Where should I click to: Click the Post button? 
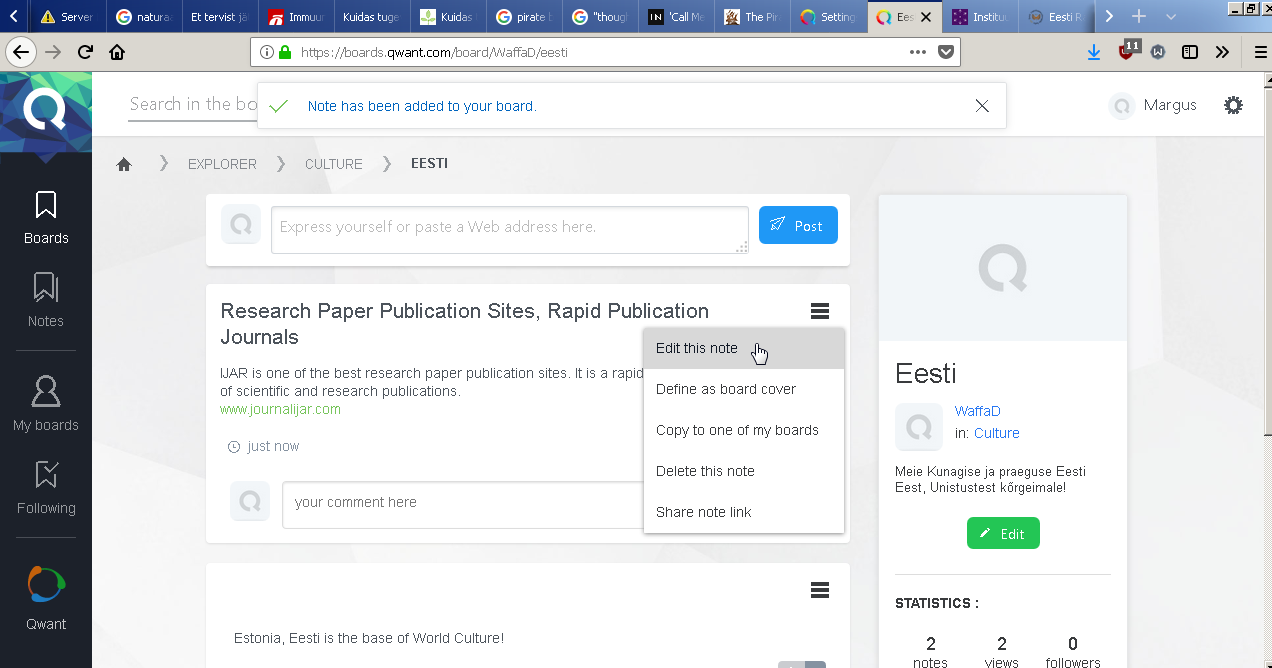pos(798,225)
